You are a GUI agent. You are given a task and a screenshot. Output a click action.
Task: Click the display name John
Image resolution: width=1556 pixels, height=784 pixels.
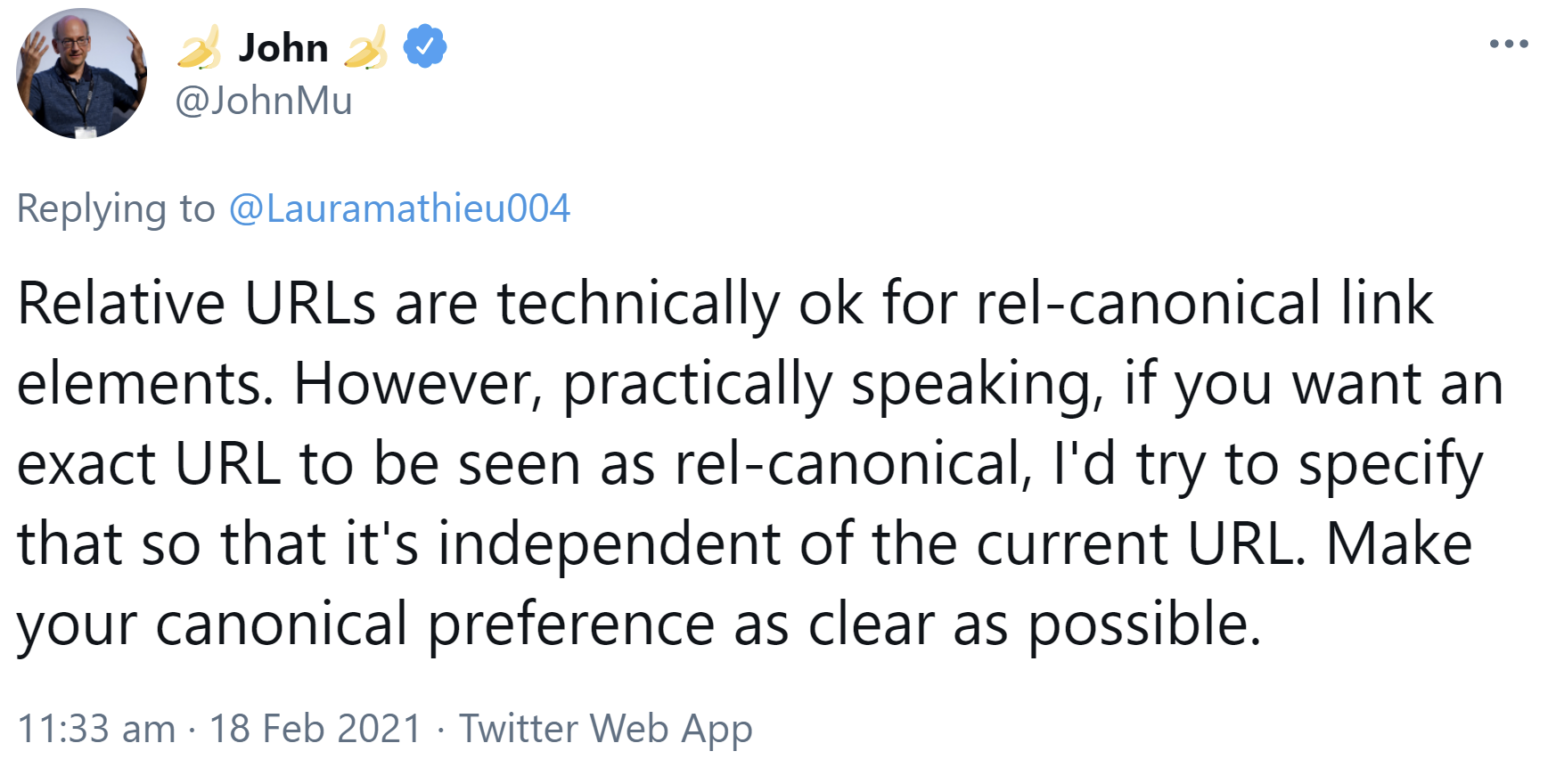pos(282,47)
